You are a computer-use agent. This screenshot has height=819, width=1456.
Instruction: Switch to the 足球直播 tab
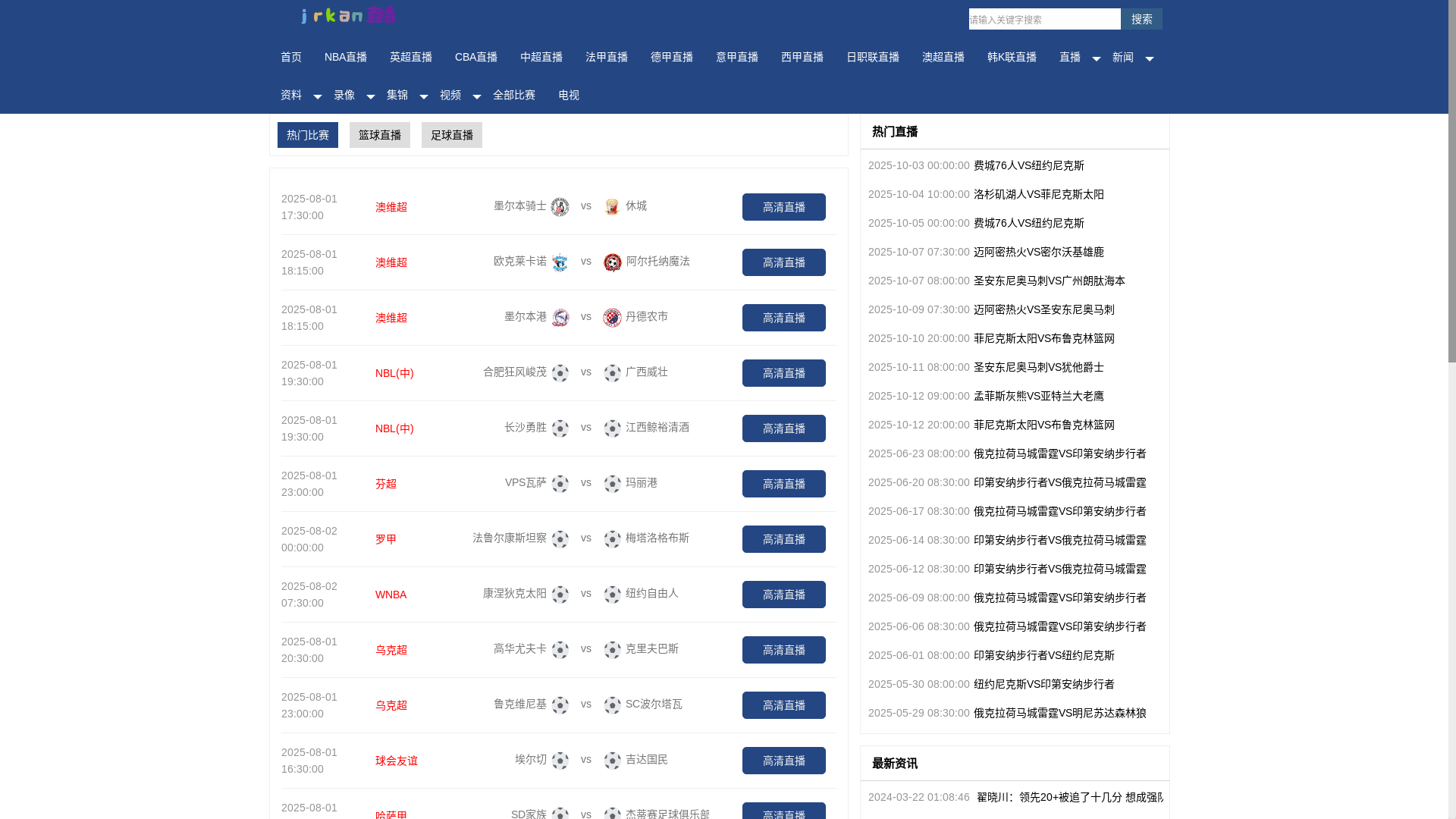click(x=452, y=135)
